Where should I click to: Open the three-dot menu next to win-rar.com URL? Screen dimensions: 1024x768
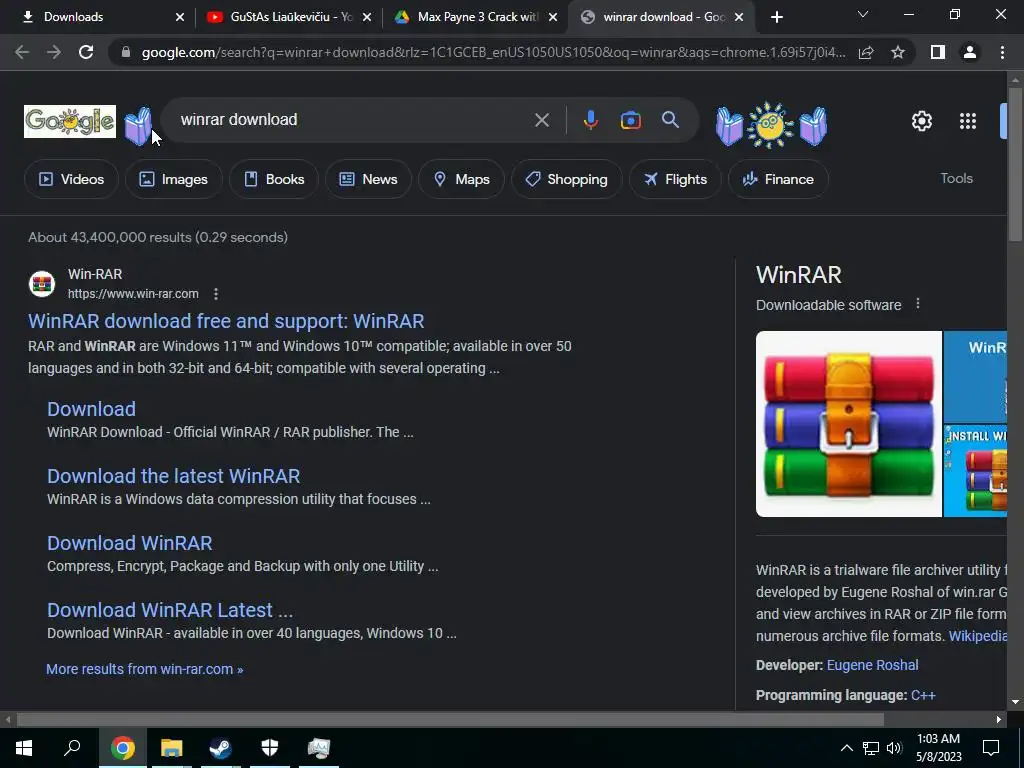tap(216, 294)
